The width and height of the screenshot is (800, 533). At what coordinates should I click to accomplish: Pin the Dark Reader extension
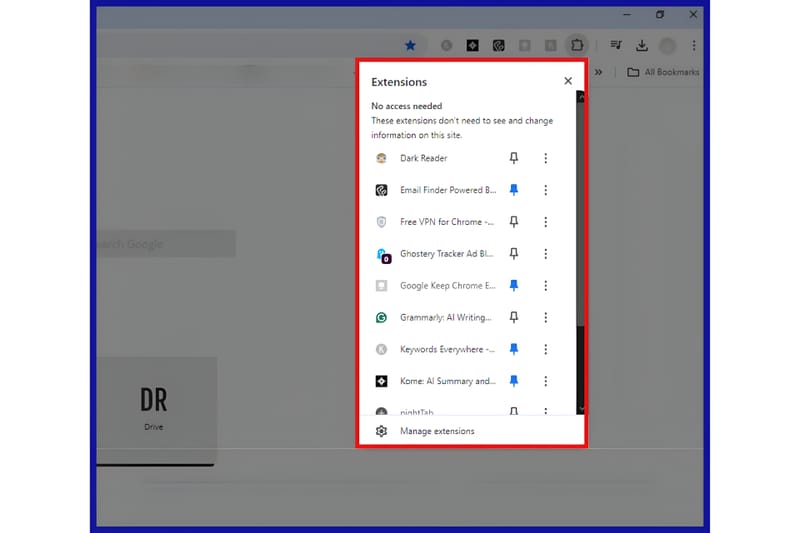point(514,158)
